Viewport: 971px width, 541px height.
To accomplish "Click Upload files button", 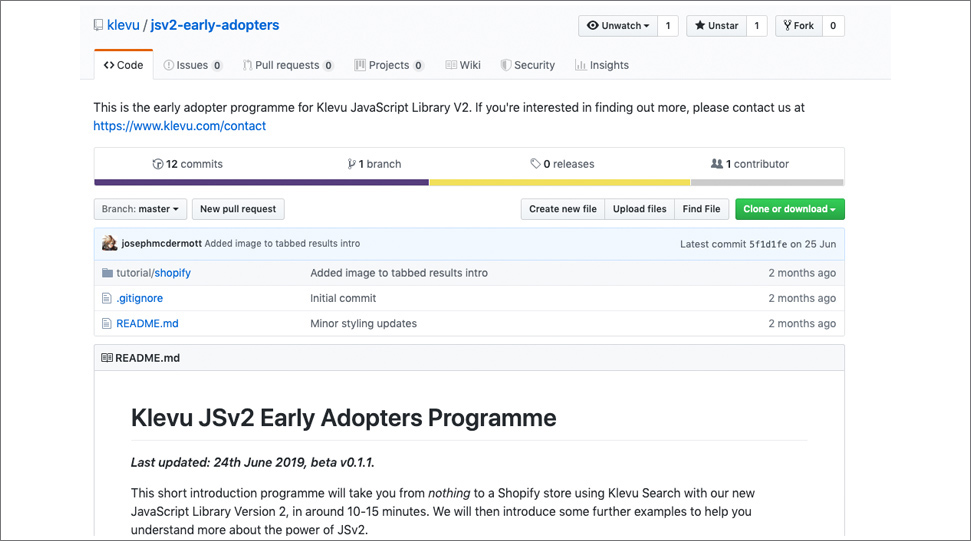I will coord(640,209).
